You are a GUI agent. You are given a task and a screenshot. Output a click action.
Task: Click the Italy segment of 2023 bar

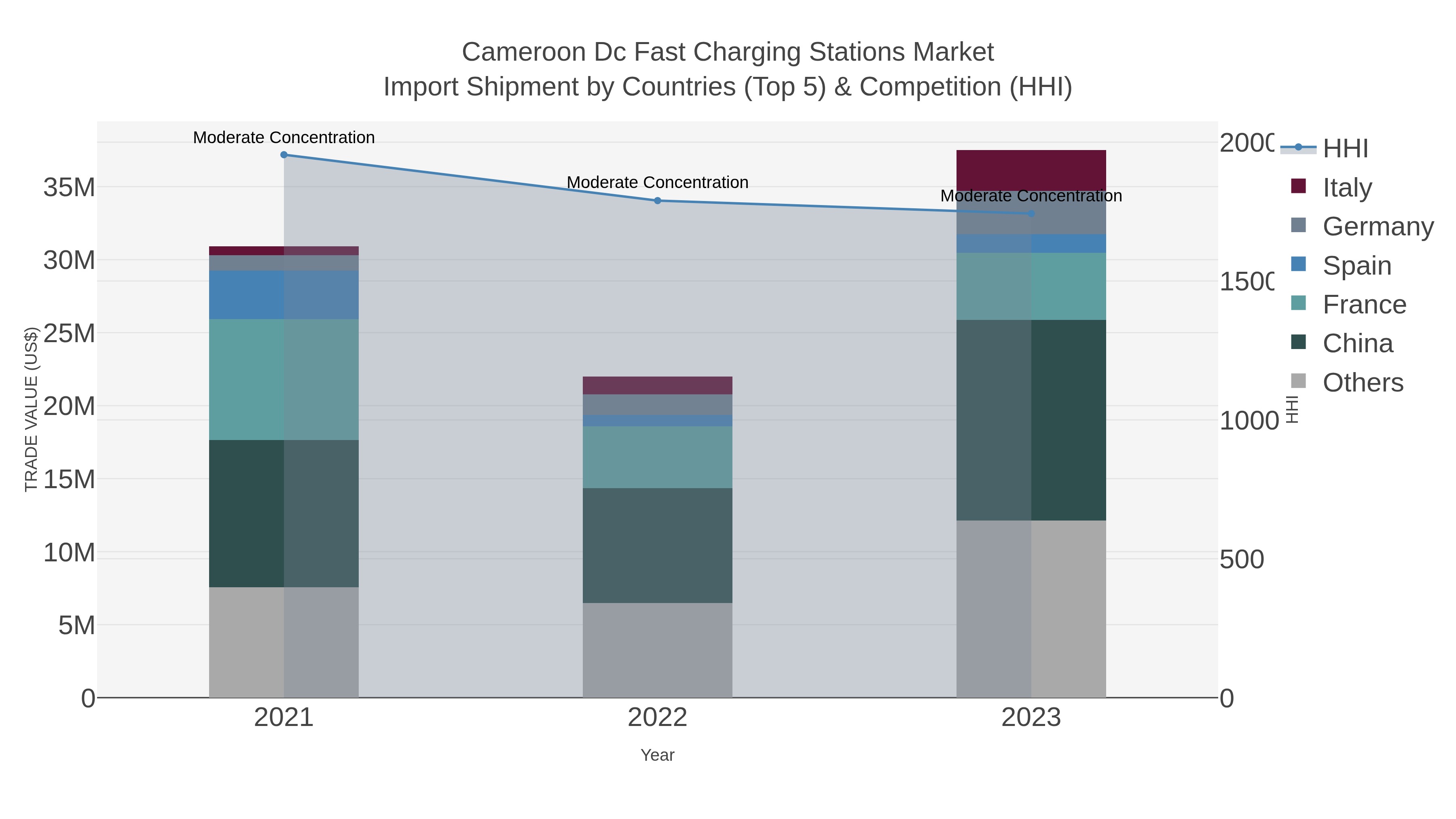pyautogui.click(x=1031, y=170)
